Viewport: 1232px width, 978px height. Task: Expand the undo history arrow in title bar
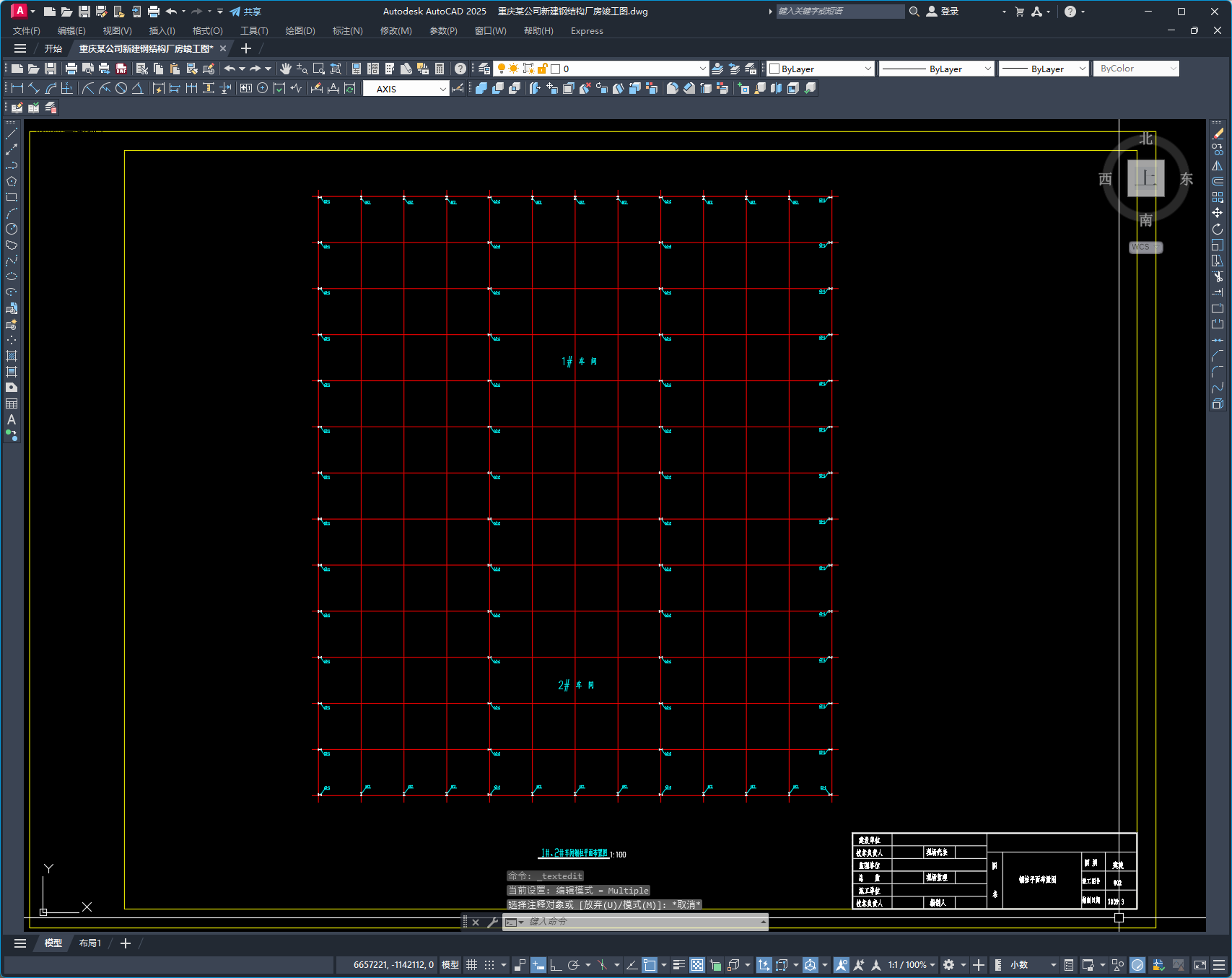183,12
